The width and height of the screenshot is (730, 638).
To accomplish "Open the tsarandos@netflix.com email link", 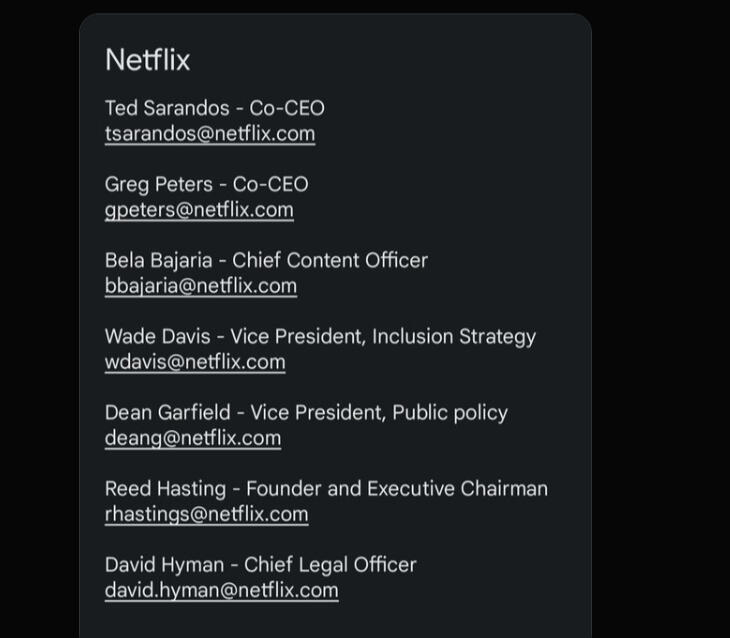I will coord(210,134).
